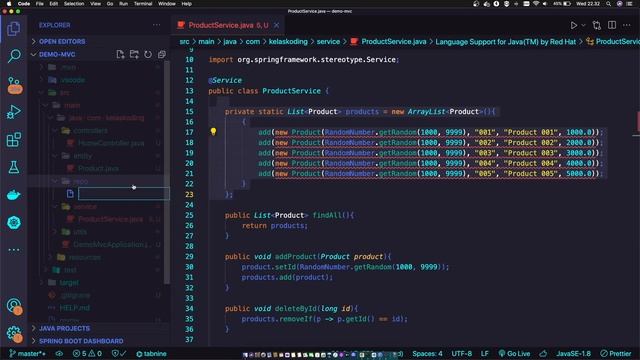Click the new file name input box
This screenshot has width=640, height=360.
tap(123, 193)
